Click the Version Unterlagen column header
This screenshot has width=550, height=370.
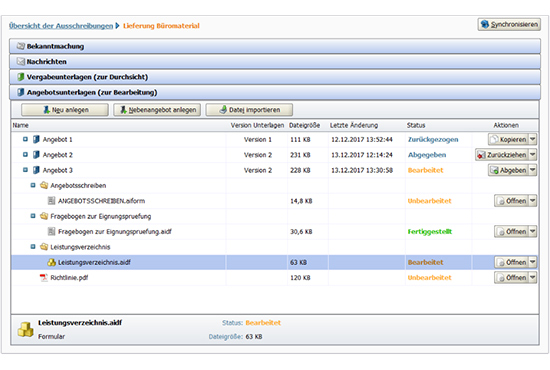[x=257, y=125]
